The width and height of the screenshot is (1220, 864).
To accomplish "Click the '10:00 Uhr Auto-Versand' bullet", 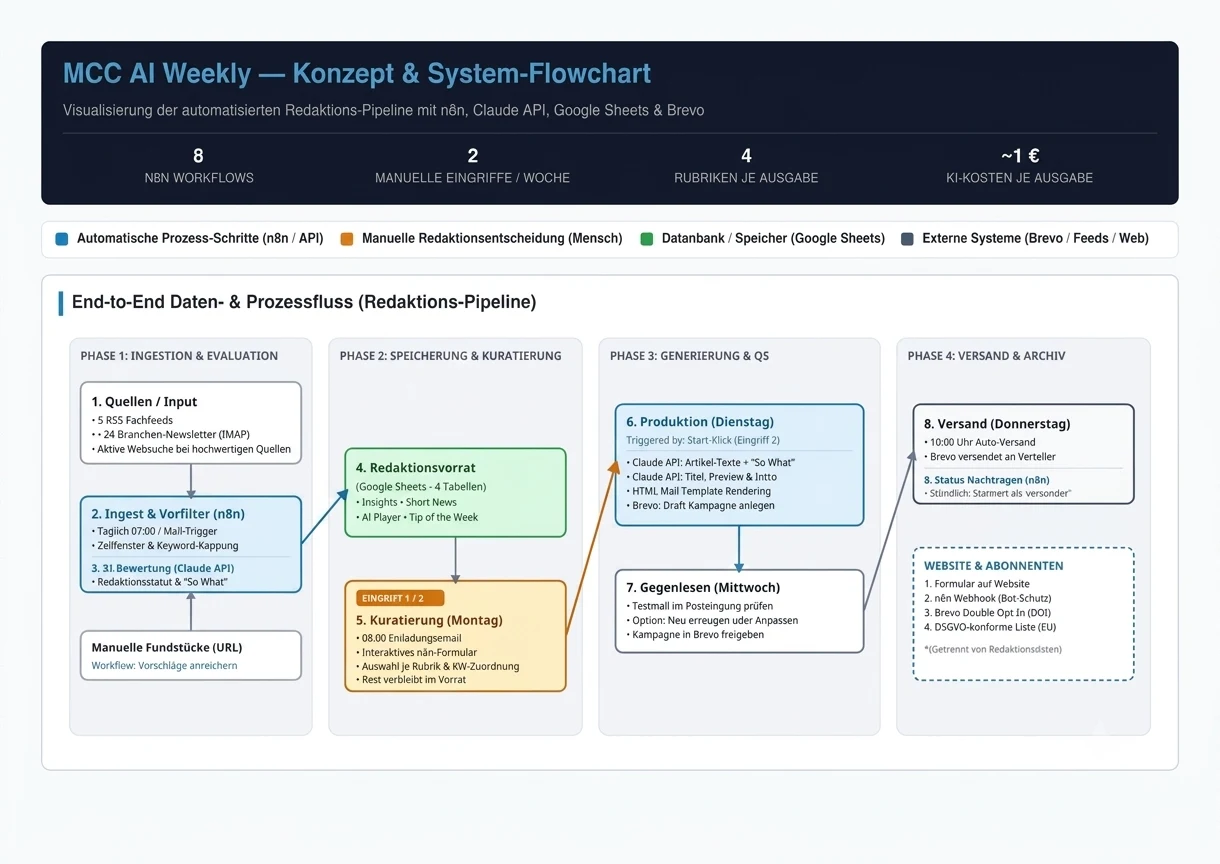I will (980, 442).
